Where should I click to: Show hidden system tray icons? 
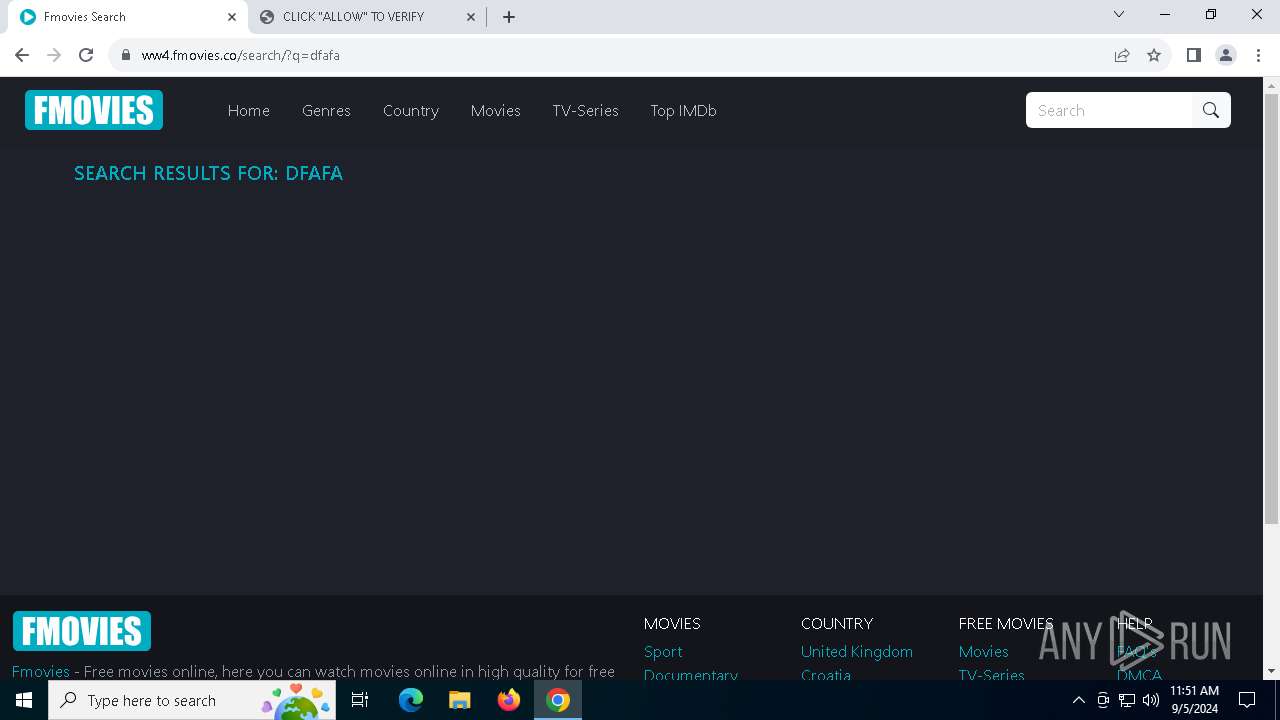click(x=1078, y=700)
